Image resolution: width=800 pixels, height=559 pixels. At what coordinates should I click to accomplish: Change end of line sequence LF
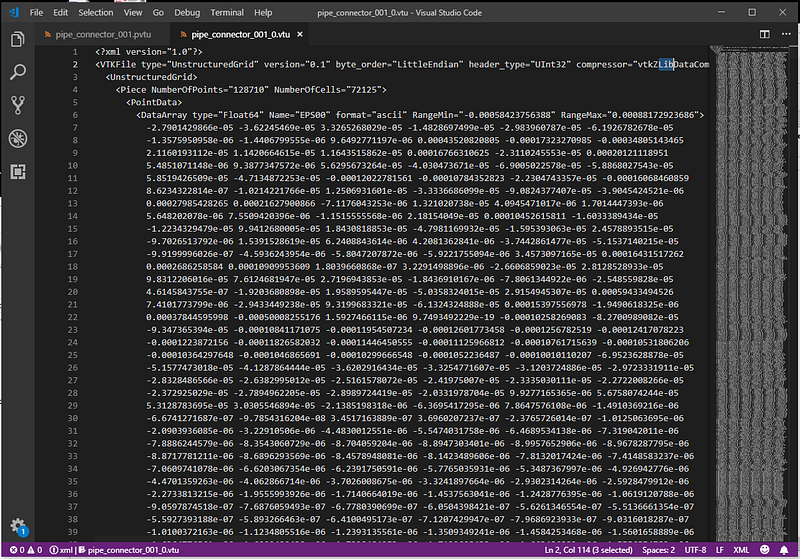[719, 550]
